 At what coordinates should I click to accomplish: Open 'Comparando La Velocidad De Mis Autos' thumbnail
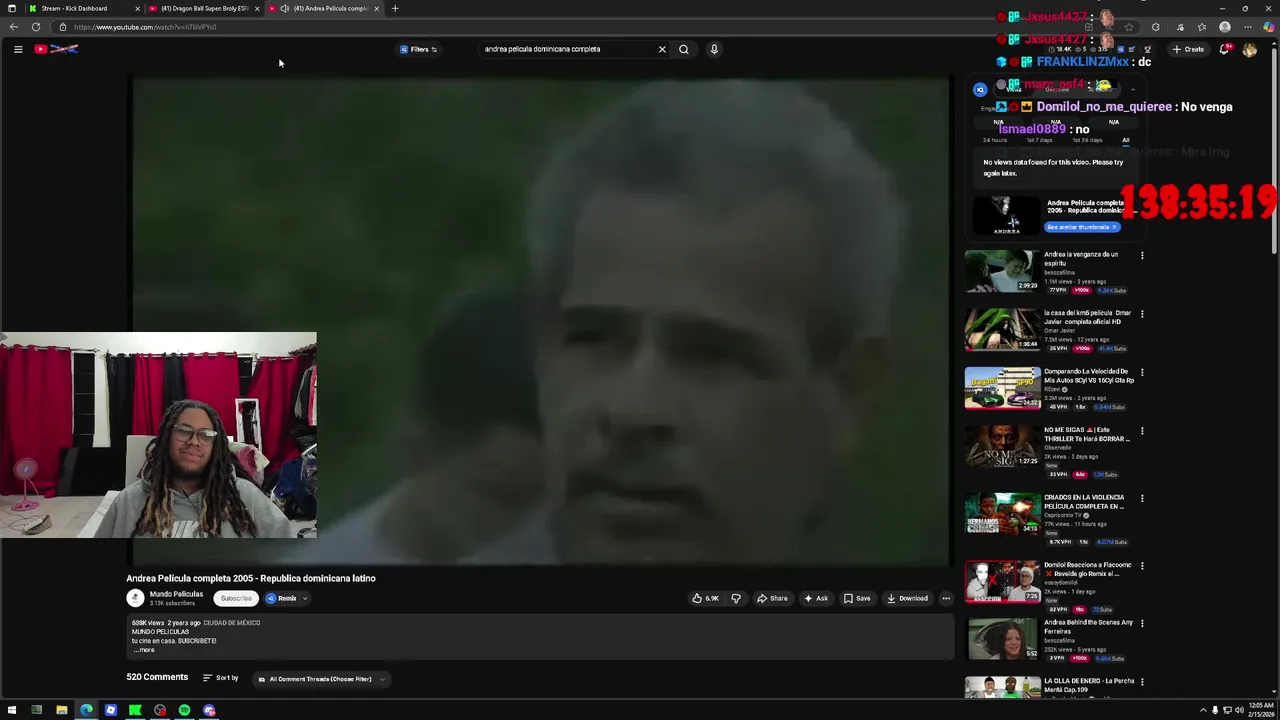tap(1002, 389)
